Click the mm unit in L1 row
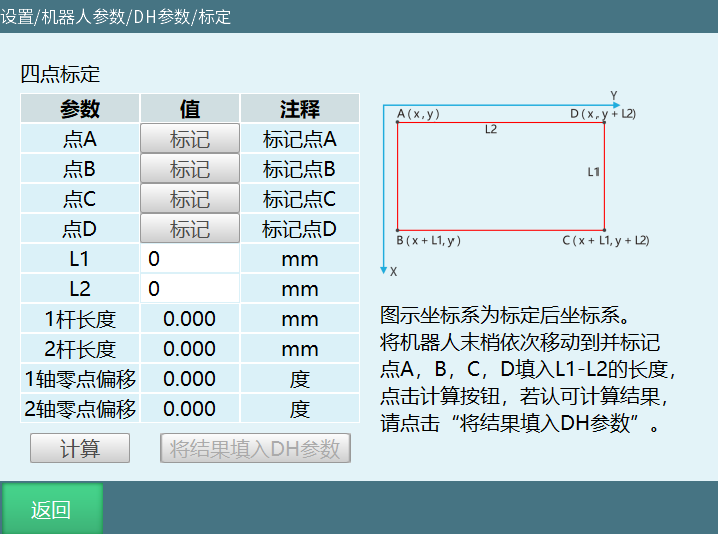 pyautogui.click(x=299, y=259)
